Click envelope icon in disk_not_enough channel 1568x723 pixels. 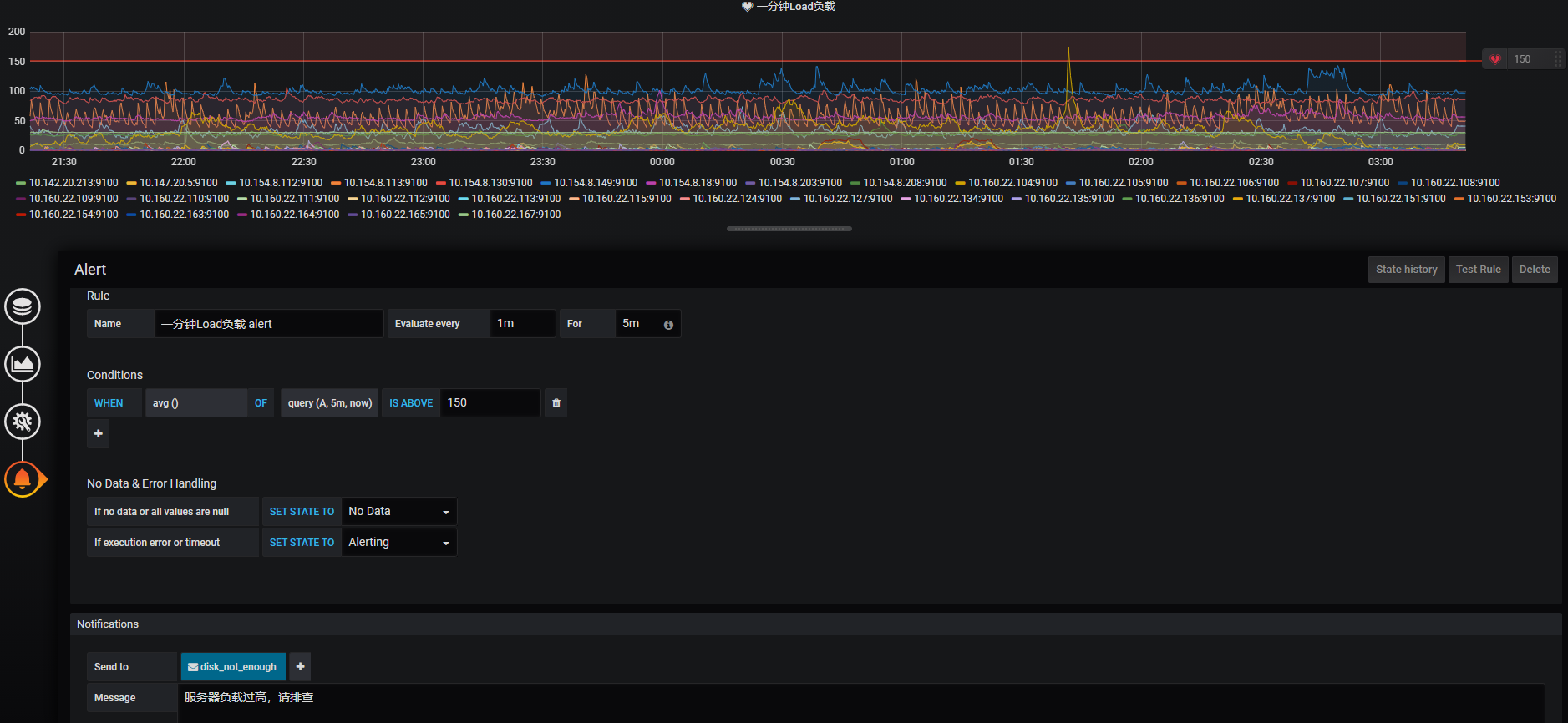(x=193, y=667)
